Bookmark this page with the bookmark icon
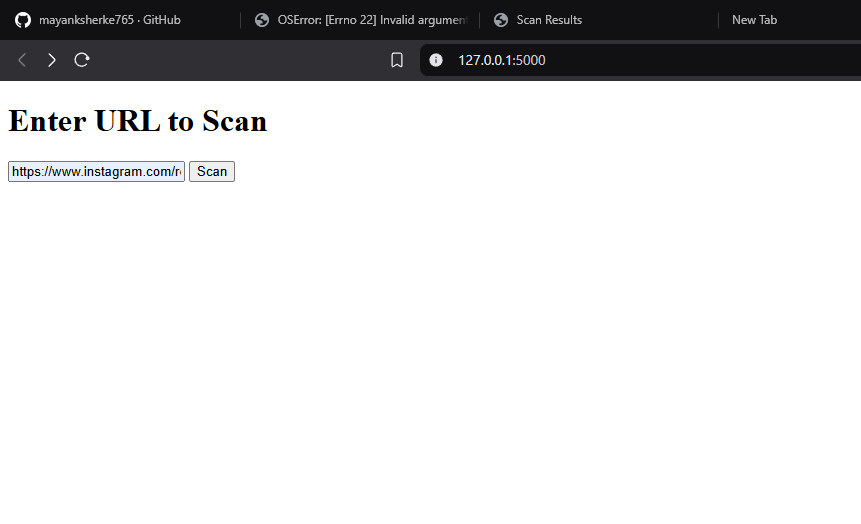 pos(396,60)
